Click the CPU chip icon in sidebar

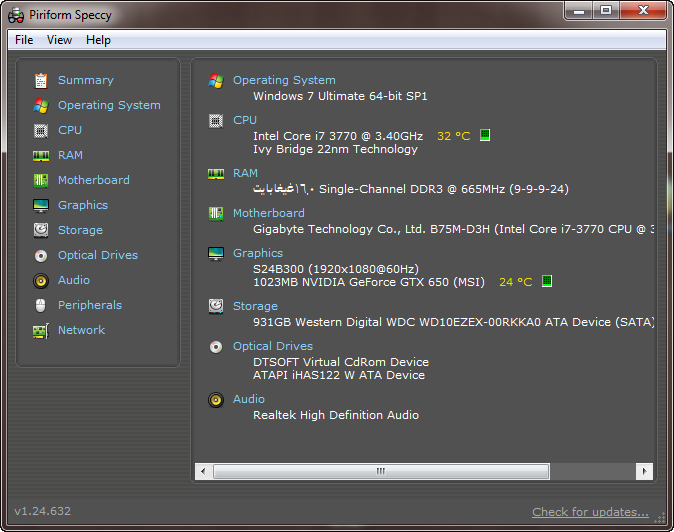pyautogui.click(x=41, y=131)
